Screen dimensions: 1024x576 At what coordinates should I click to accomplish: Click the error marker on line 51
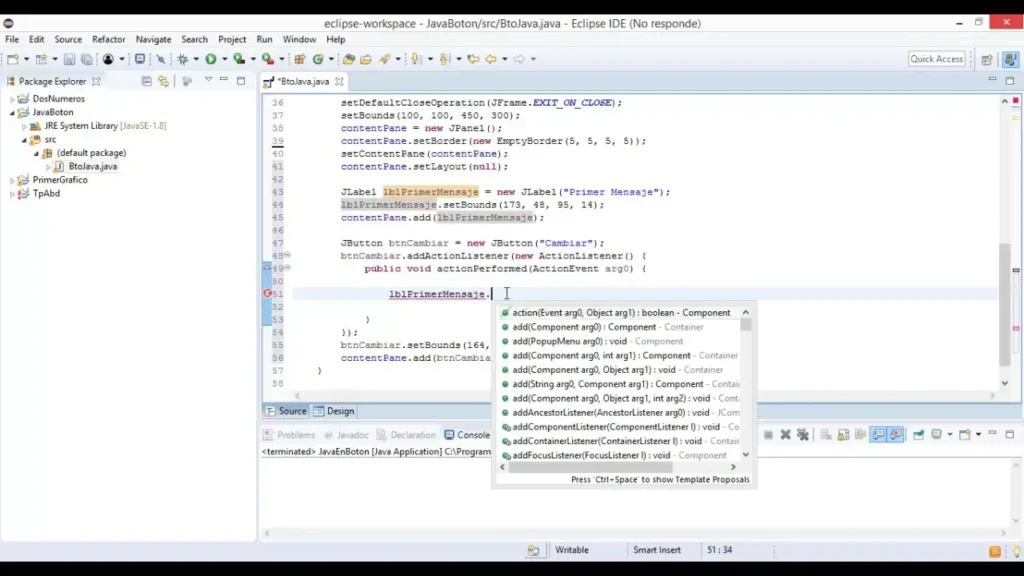pos(268,294)
